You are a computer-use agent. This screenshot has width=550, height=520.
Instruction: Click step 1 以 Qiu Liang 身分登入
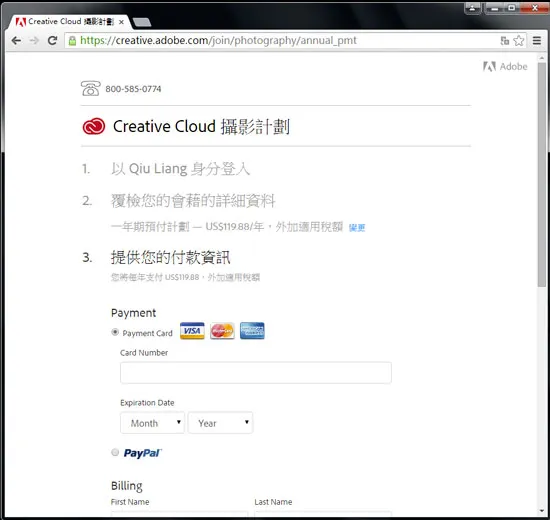pyautogui.click(x=181, y=169)
